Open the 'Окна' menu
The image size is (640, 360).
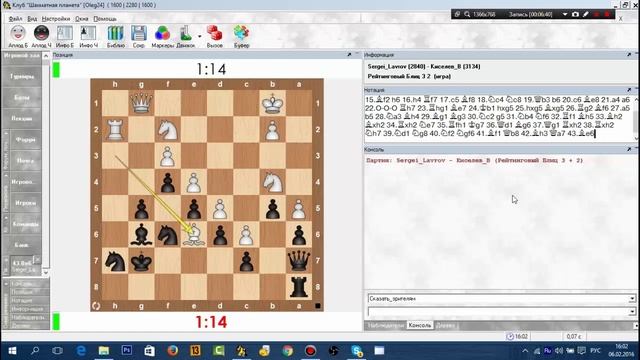[82, 19]
